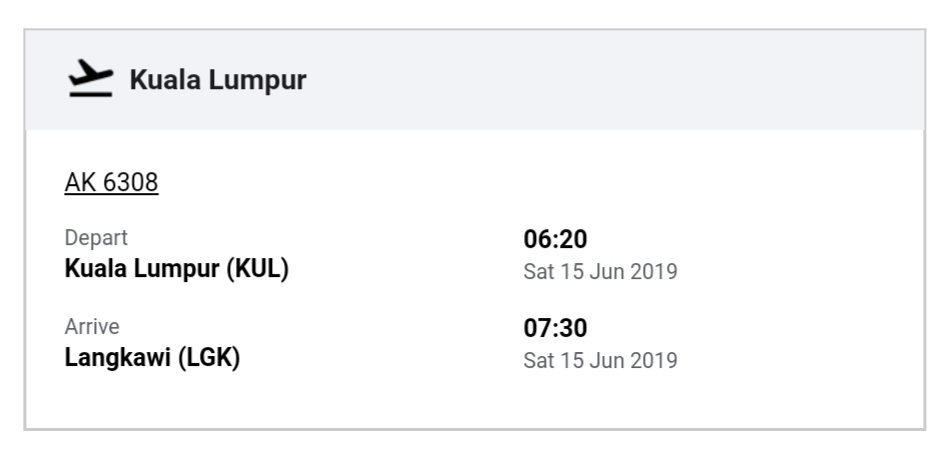This screenshot has width=947, height=468.
Task: Click the word Lumpur in header
Action: (258, 80)
